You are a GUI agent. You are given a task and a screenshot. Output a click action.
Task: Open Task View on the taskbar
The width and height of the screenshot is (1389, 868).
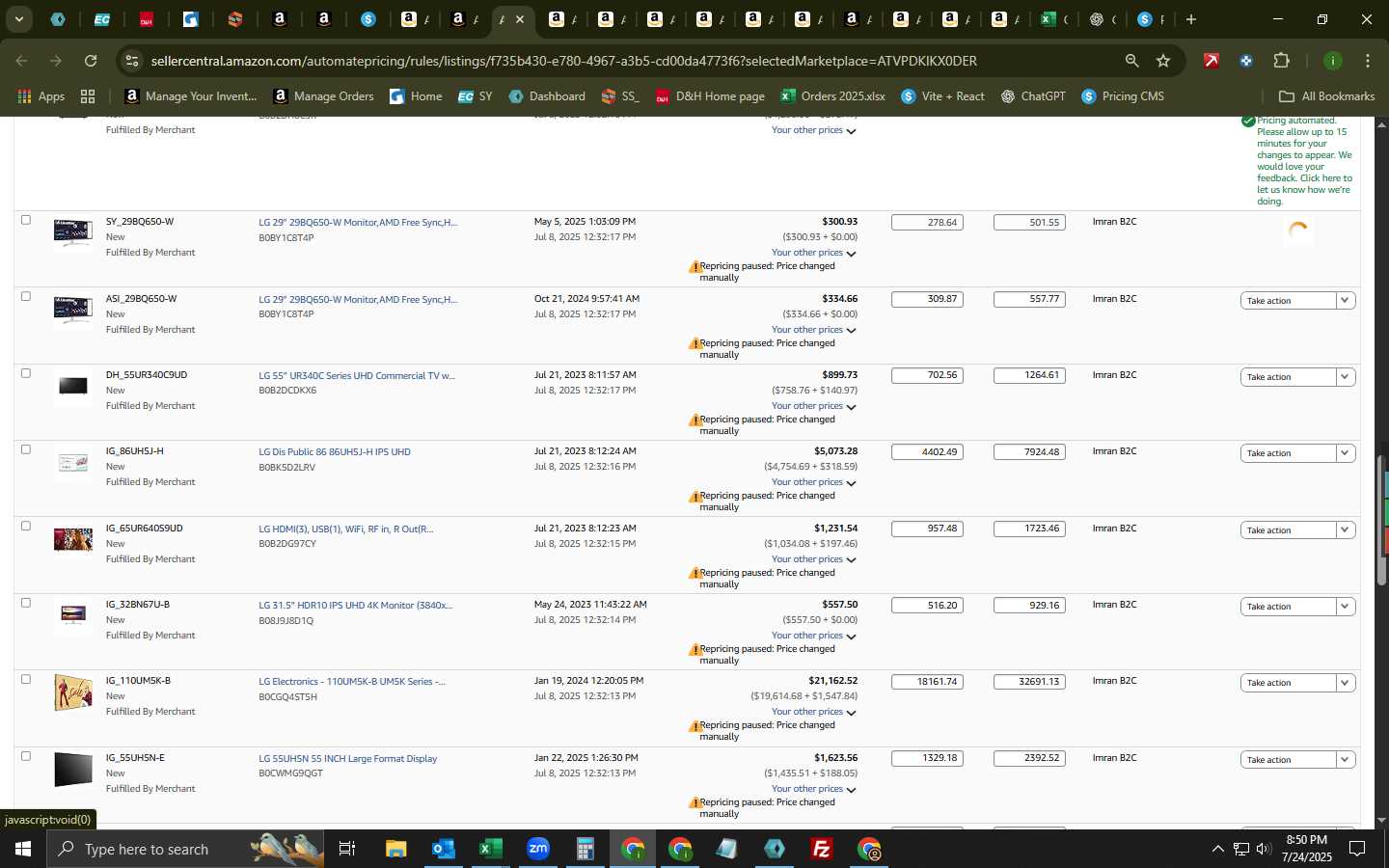[x=347, y=849]
